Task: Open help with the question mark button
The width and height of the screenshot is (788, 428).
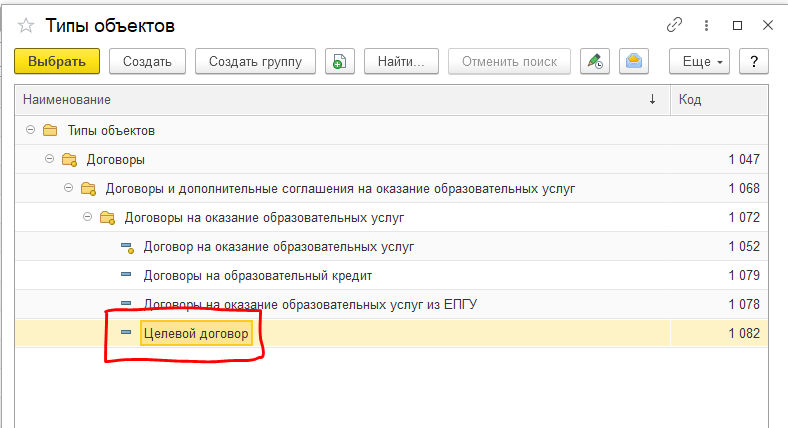Action: (753, 61)
